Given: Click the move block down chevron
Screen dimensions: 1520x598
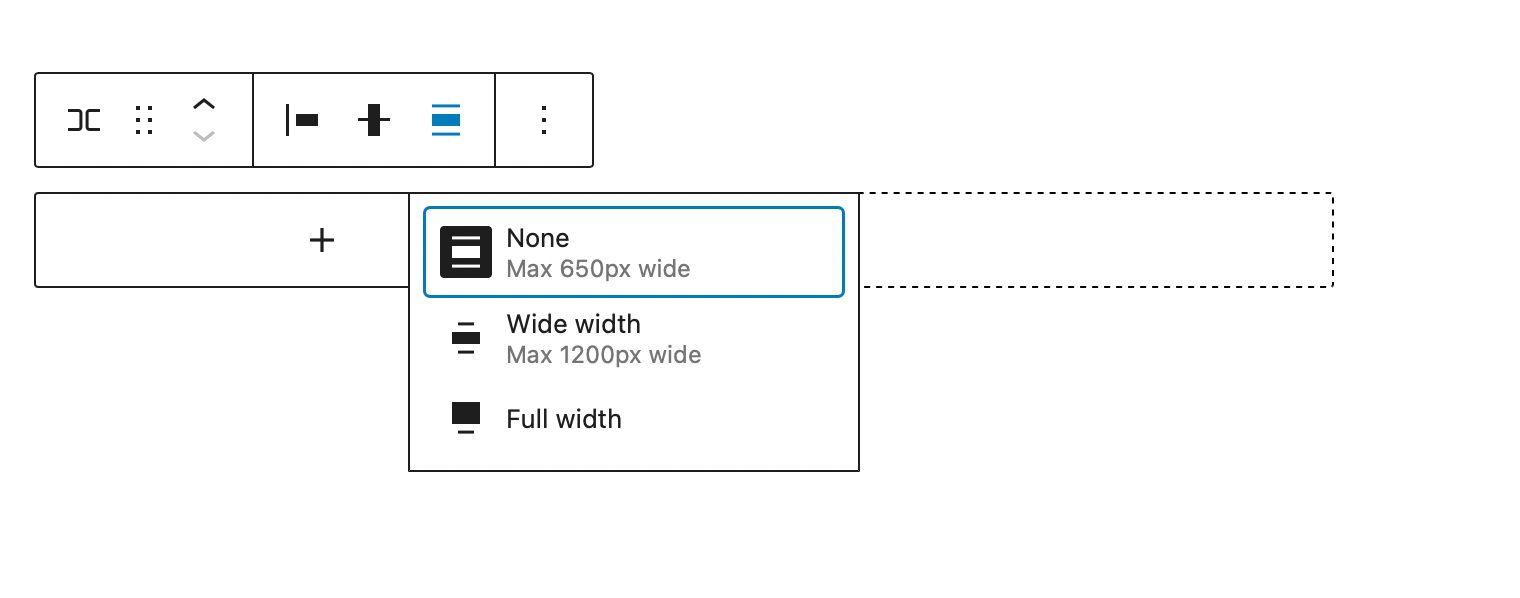Looking at the screenshot, I should (x=204, y=137).
